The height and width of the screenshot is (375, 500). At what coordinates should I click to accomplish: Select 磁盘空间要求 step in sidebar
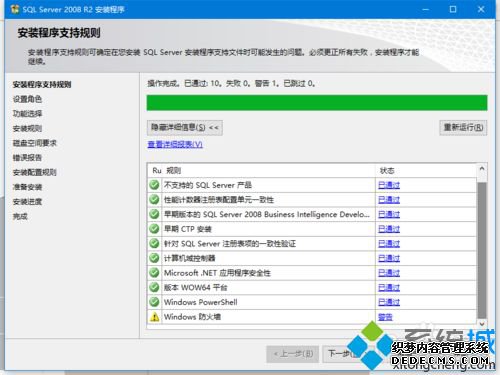[35, 143]
